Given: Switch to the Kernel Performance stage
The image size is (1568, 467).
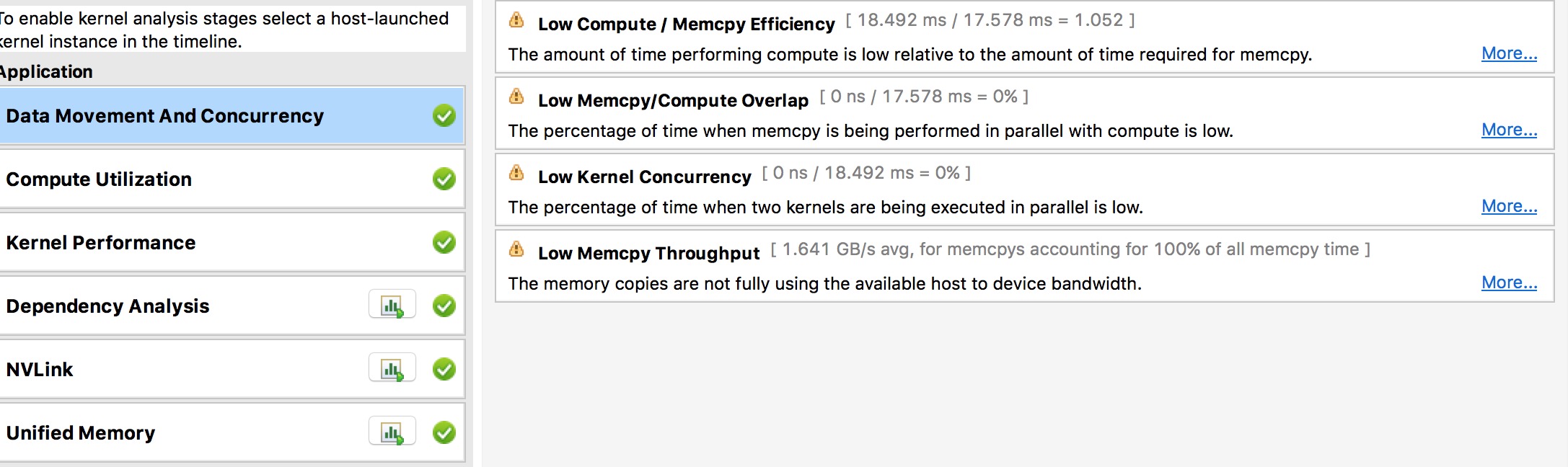Looking at the screenshot, I should [x=101, y=243].
